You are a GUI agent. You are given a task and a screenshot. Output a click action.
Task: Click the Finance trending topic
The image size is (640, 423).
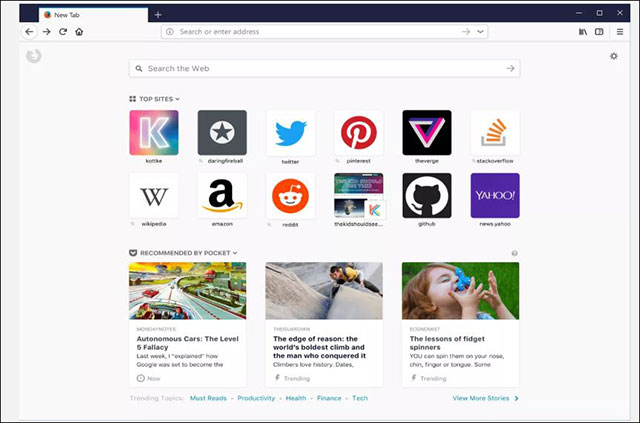tap(329, 398)
